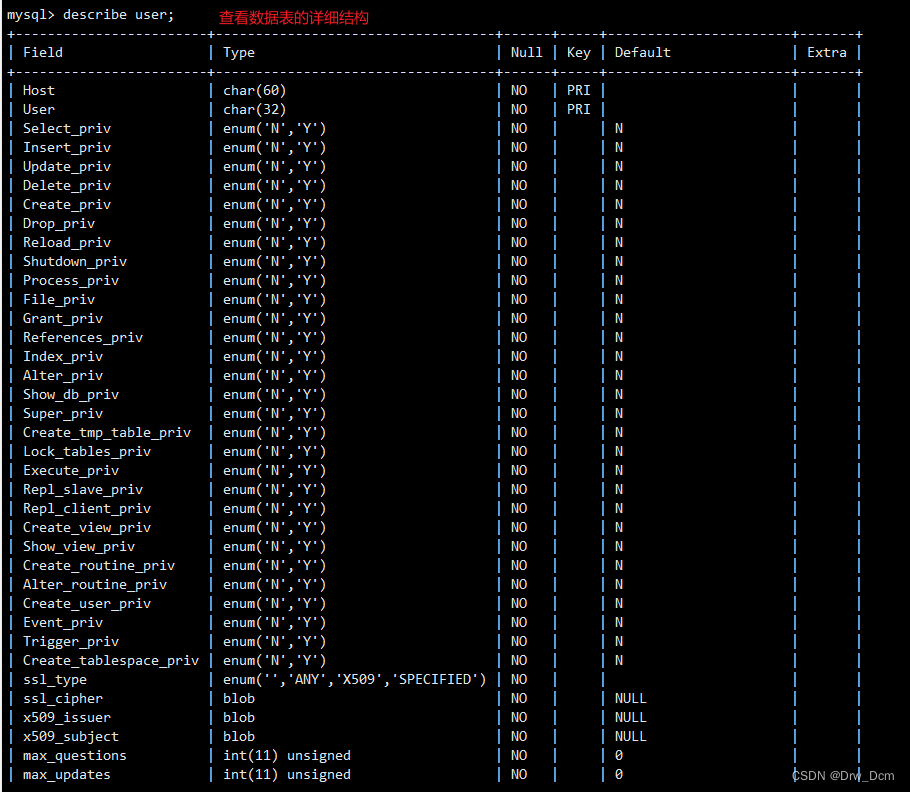910x792 pixels.
Task: Click the 'Drop_priv' field name
Action: pyautogui.click(x=59, y=224)
